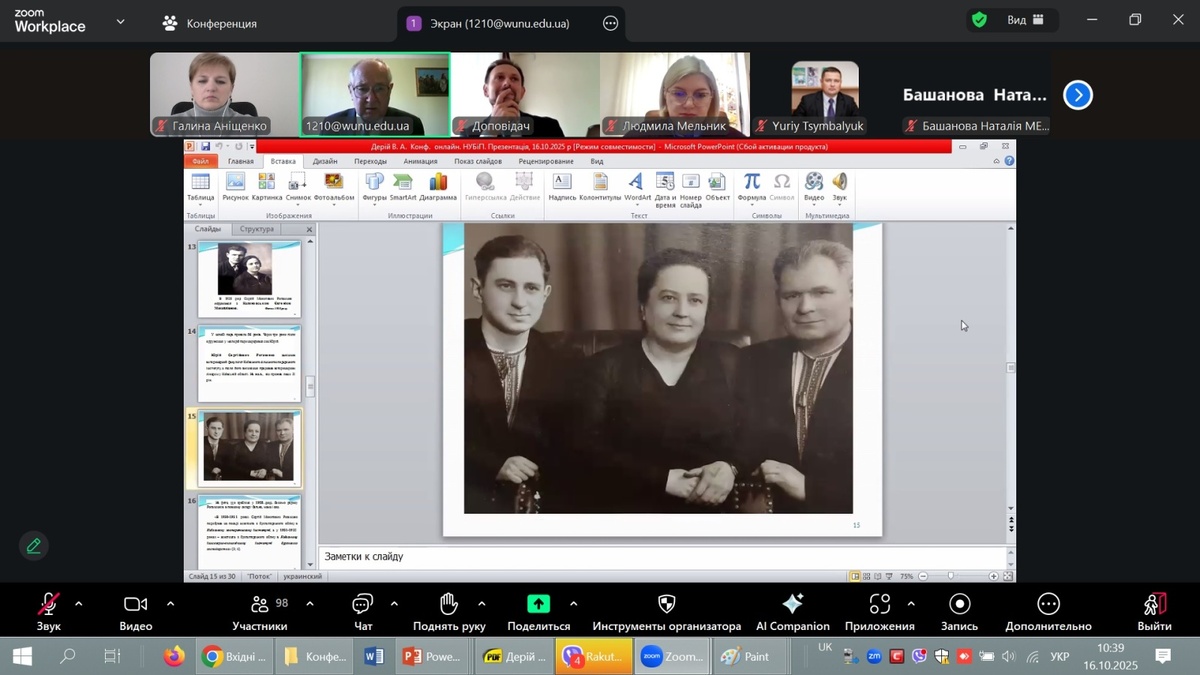Open the Apps panel
The width and height of the screenshot is (1200, 675).
pos(879,605)
